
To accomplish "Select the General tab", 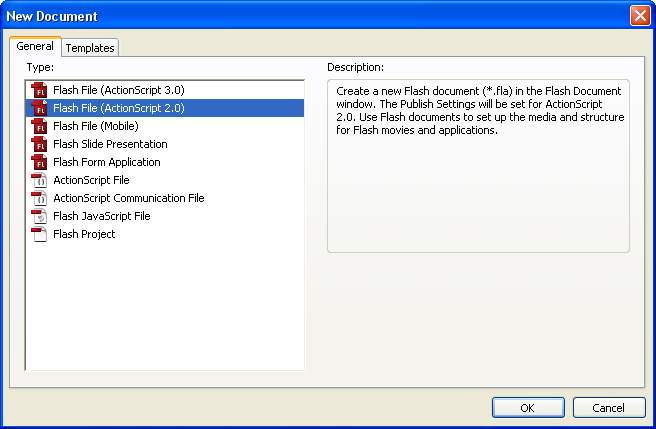I will pos(35,47).
